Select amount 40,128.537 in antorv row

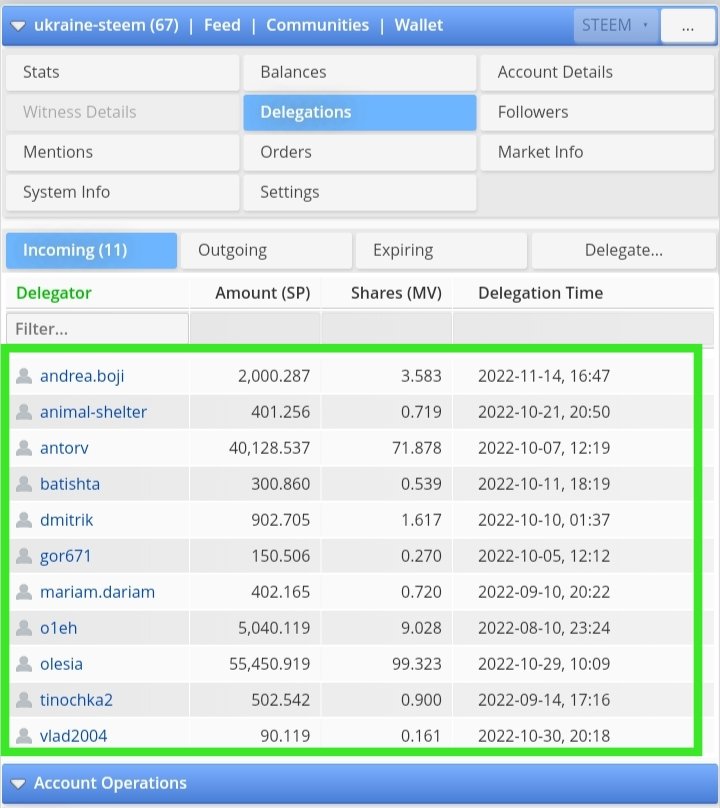(x=270, y=448)
